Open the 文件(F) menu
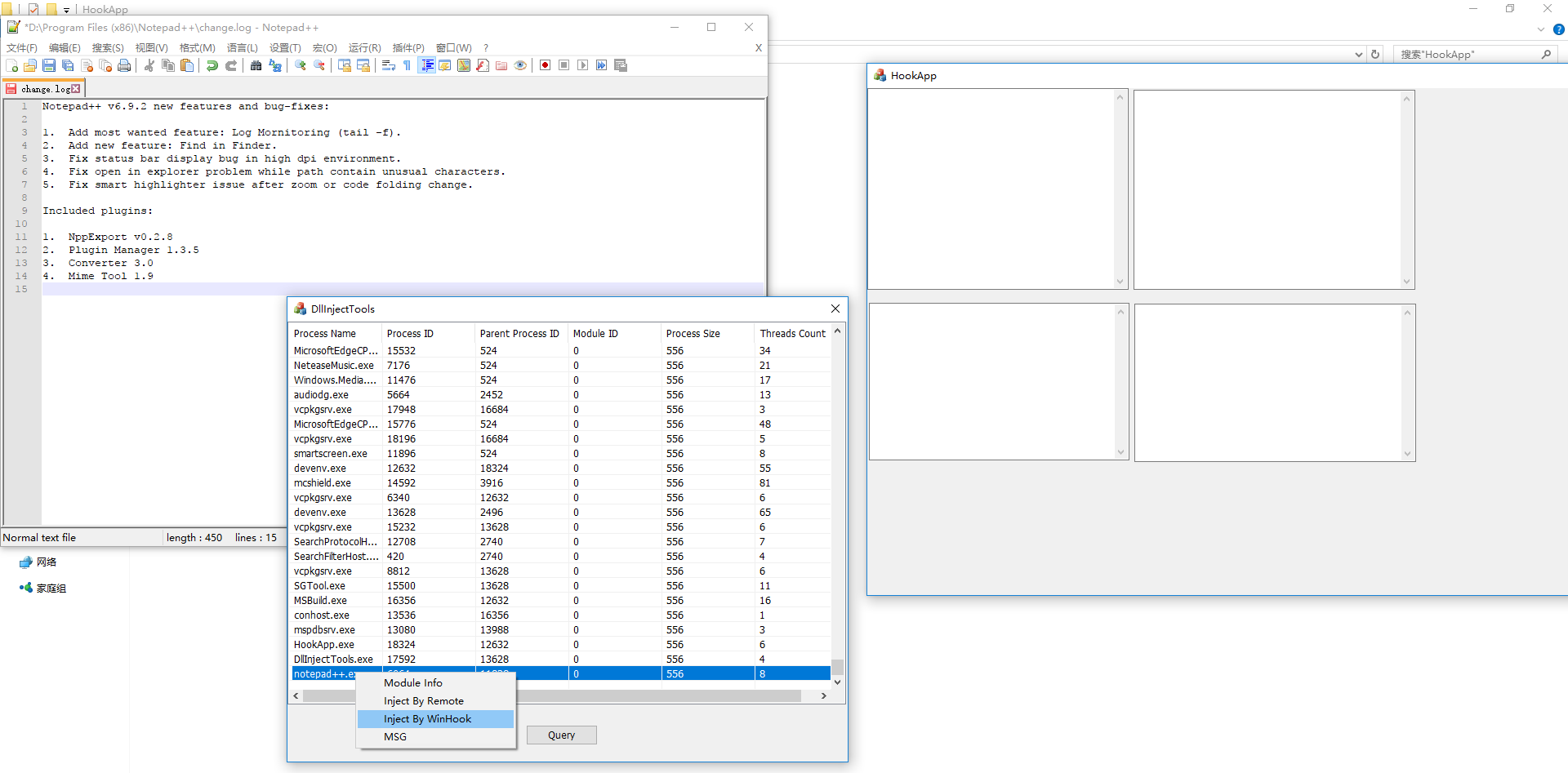The image size is (1568, 773). pyautogui.click(x=22, y=48)
